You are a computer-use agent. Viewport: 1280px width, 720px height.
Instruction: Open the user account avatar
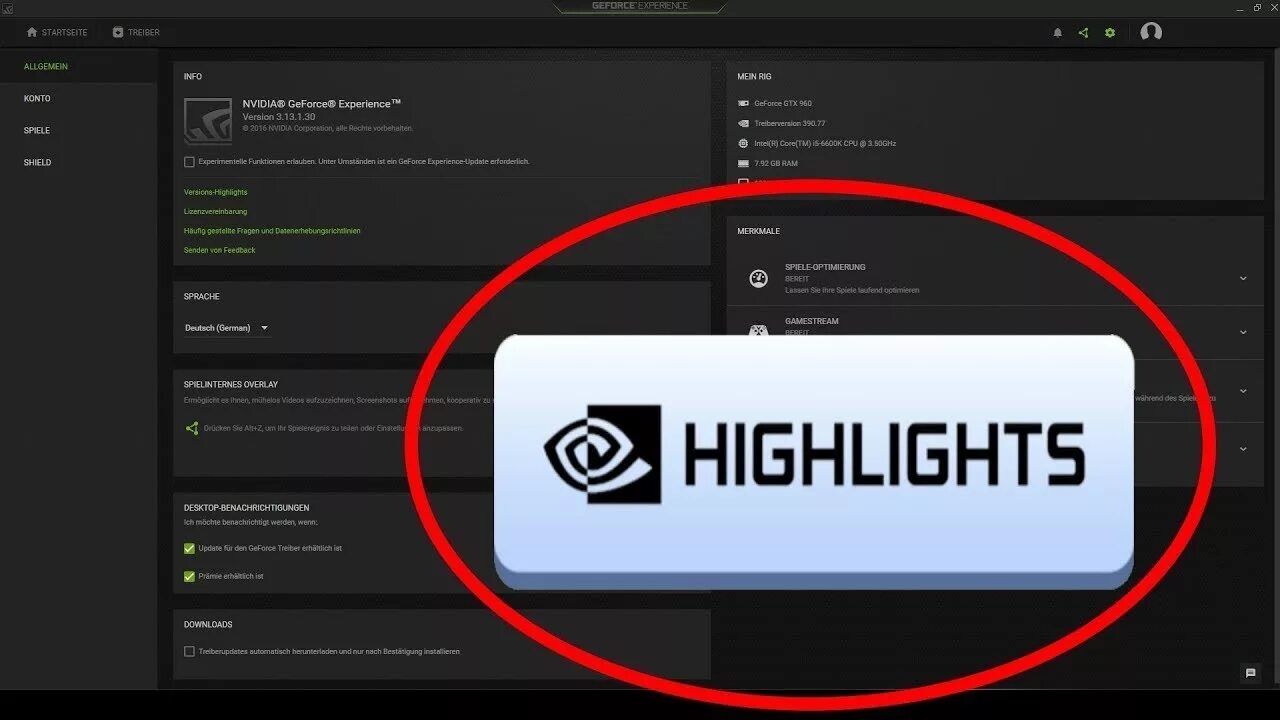[1151, 32]
